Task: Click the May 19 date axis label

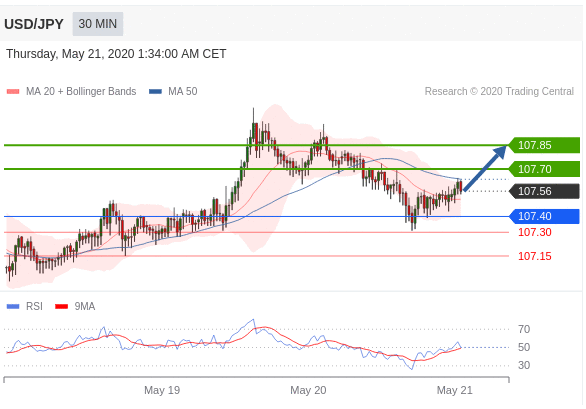Action: [x=162, y=390]
